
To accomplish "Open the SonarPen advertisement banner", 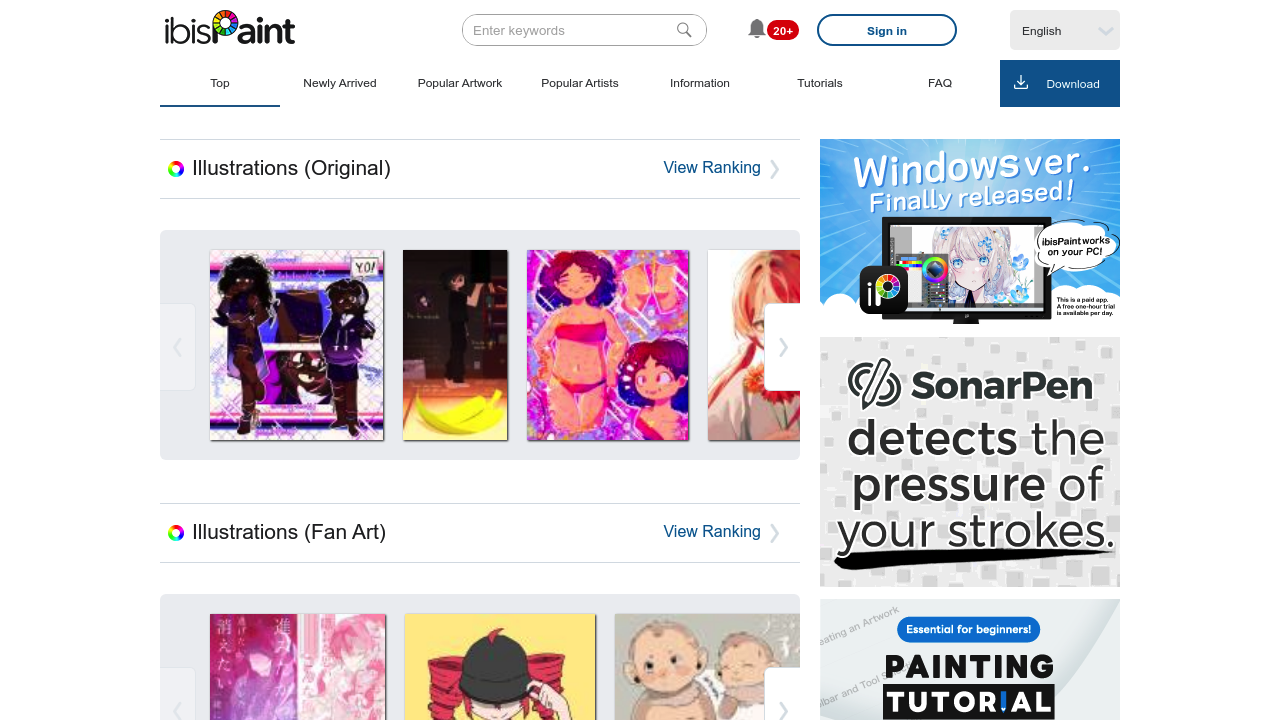I will tap(970, 462).
